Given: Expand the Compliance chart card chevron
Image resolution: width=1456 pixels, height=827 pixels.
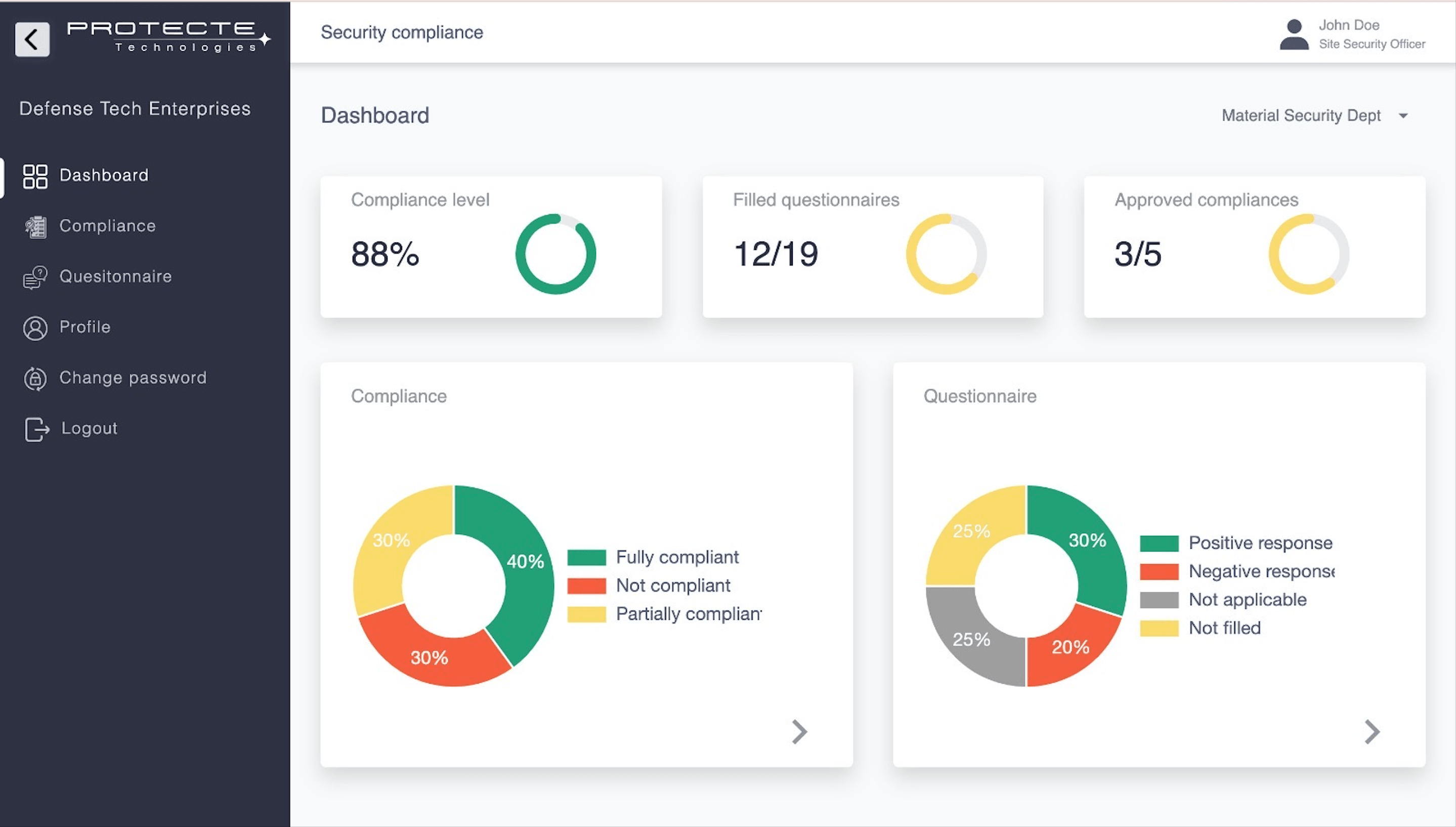Looking at the screenshot, I should (x=799, y=731).
